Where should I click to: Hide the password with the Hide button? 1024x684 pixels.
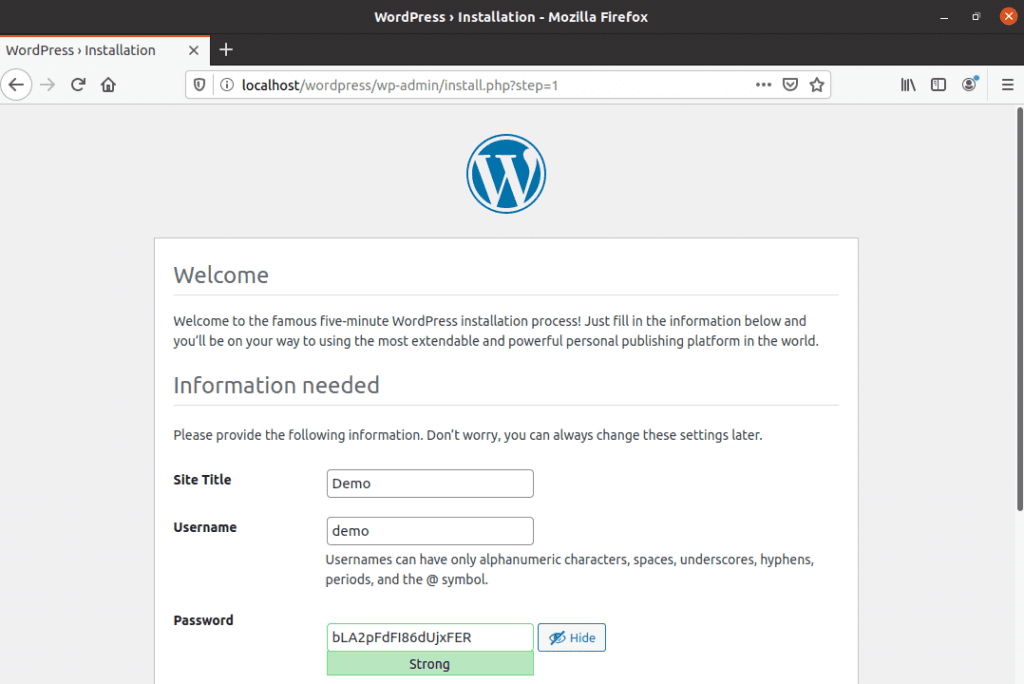[572, 638]
